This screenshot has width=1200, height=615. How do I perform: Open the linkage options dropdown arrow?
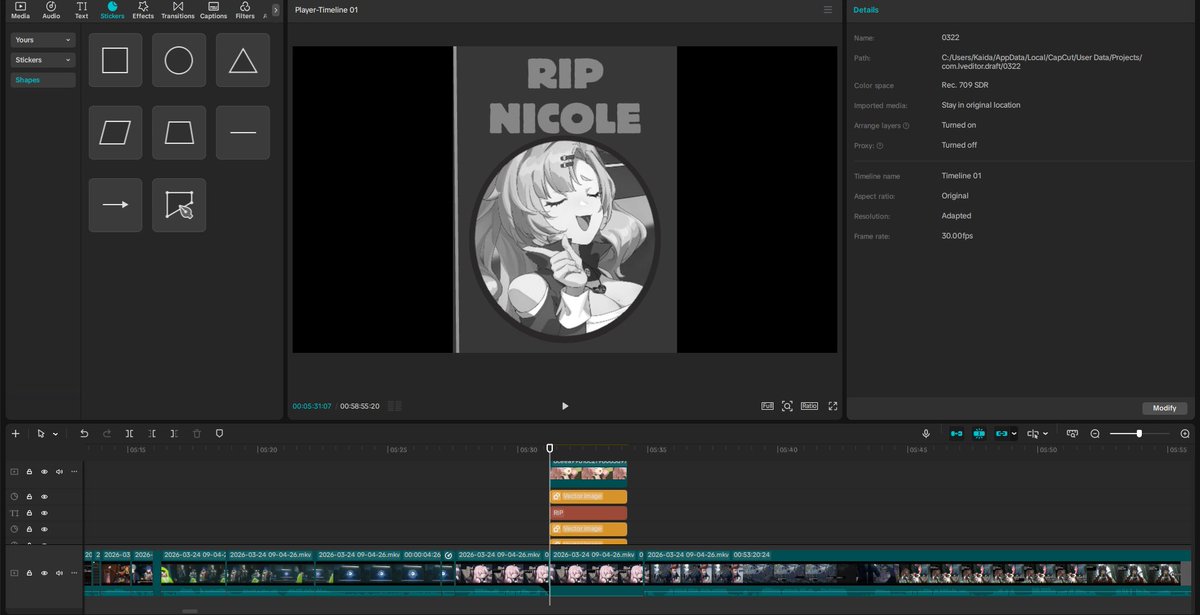tap(1014, 434)
